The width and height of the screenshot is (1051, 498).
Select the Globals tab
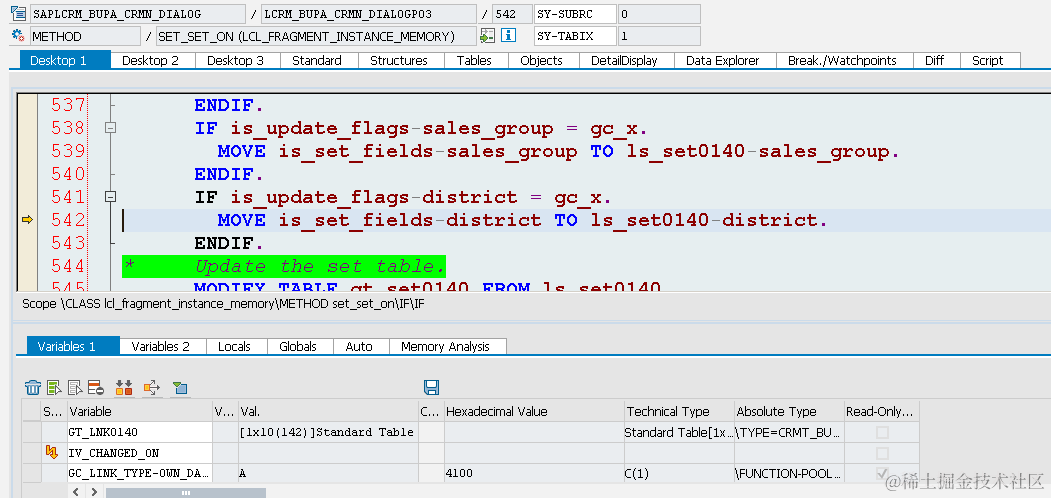pos(300,346)
